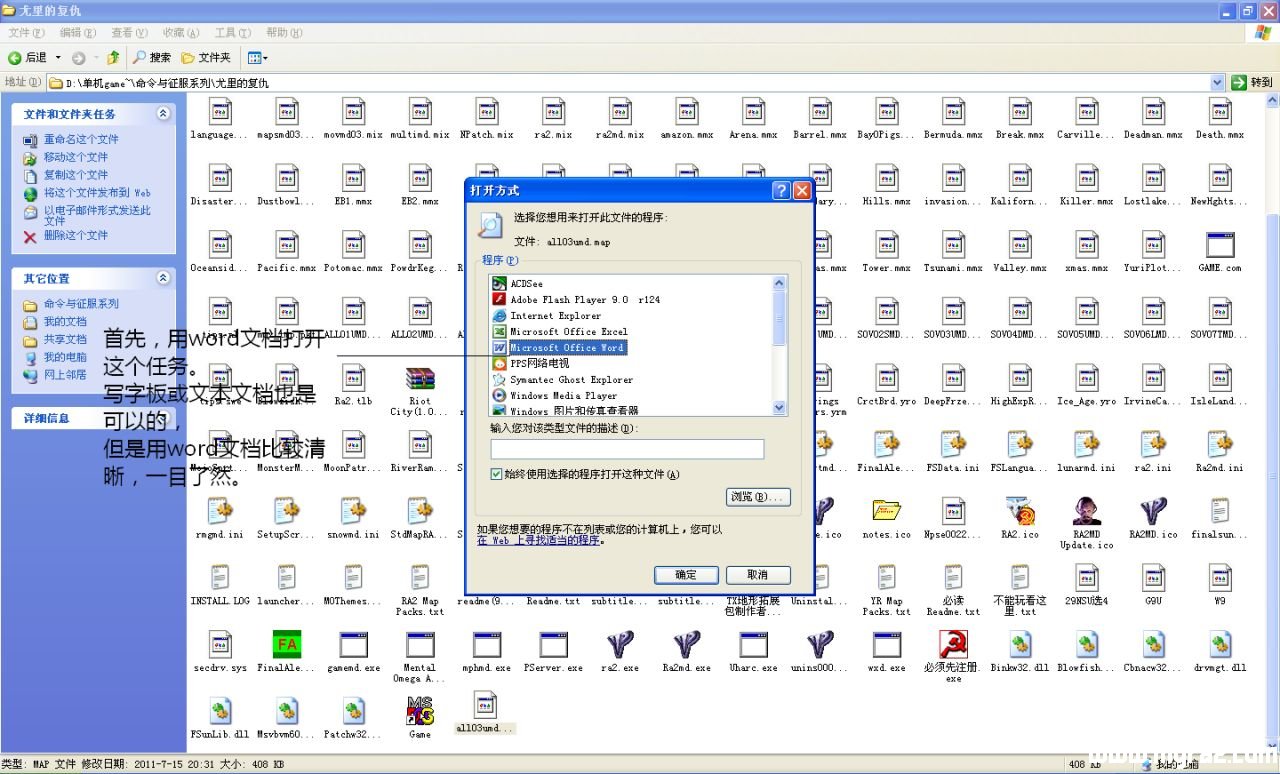Open the 编辑 menu

[x=77, y=33]
